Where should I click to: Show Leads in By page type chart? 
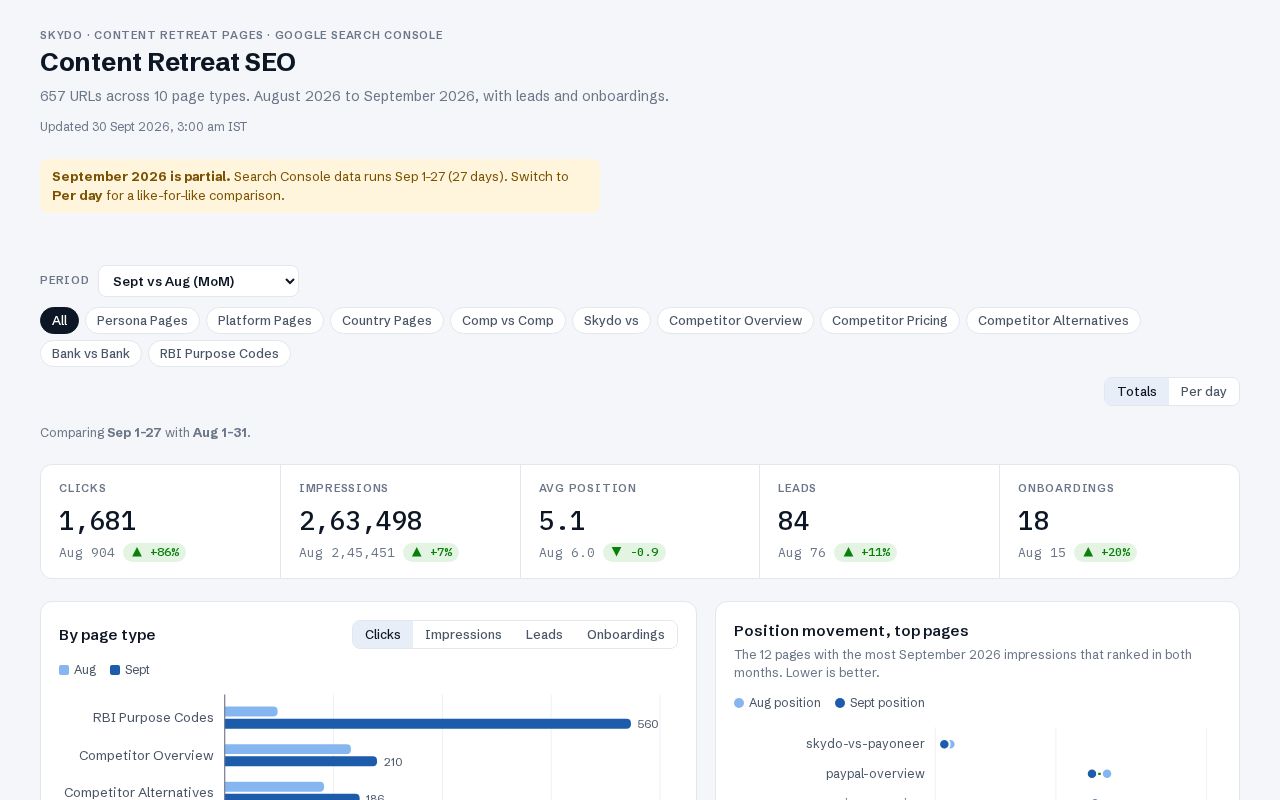click(x=544, y=634)
